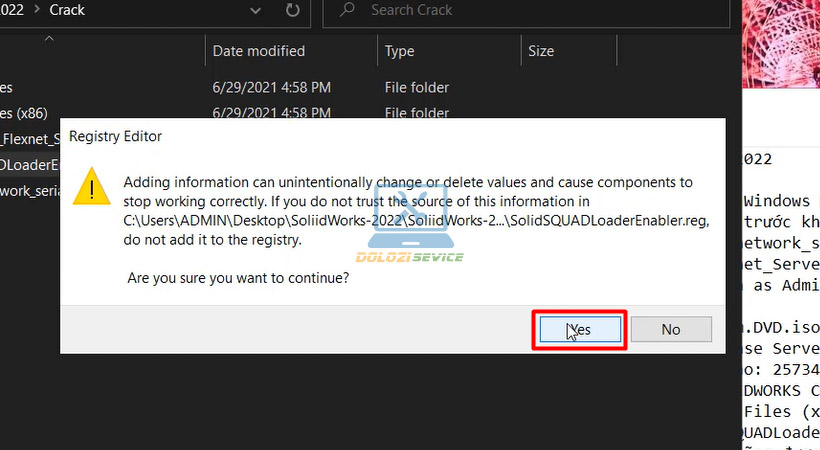The width and height of the screenshot is (820, 450).
Task: Sort files by Date modified column
Action: (x=258, y=51)
